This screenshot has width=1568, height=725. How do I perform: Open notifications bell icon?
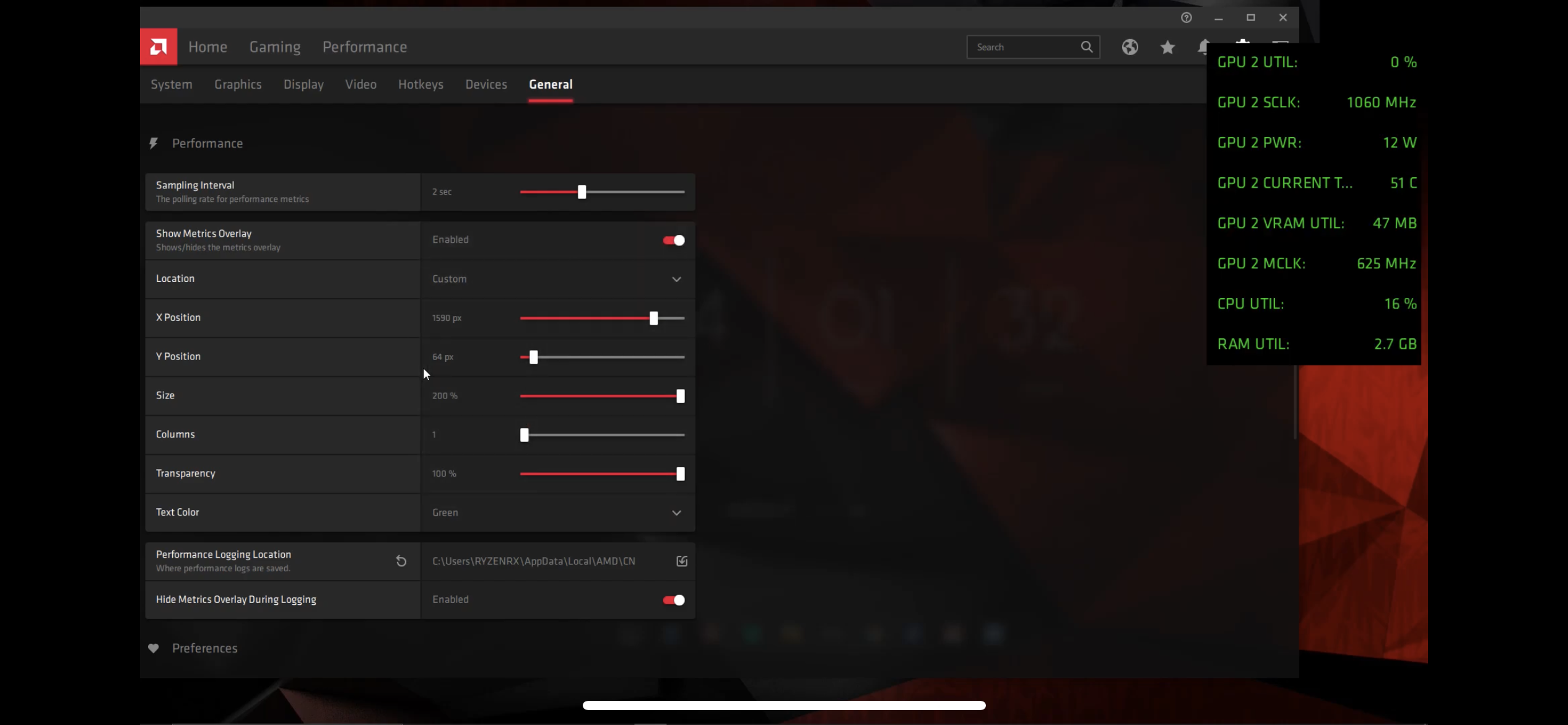1203,47
